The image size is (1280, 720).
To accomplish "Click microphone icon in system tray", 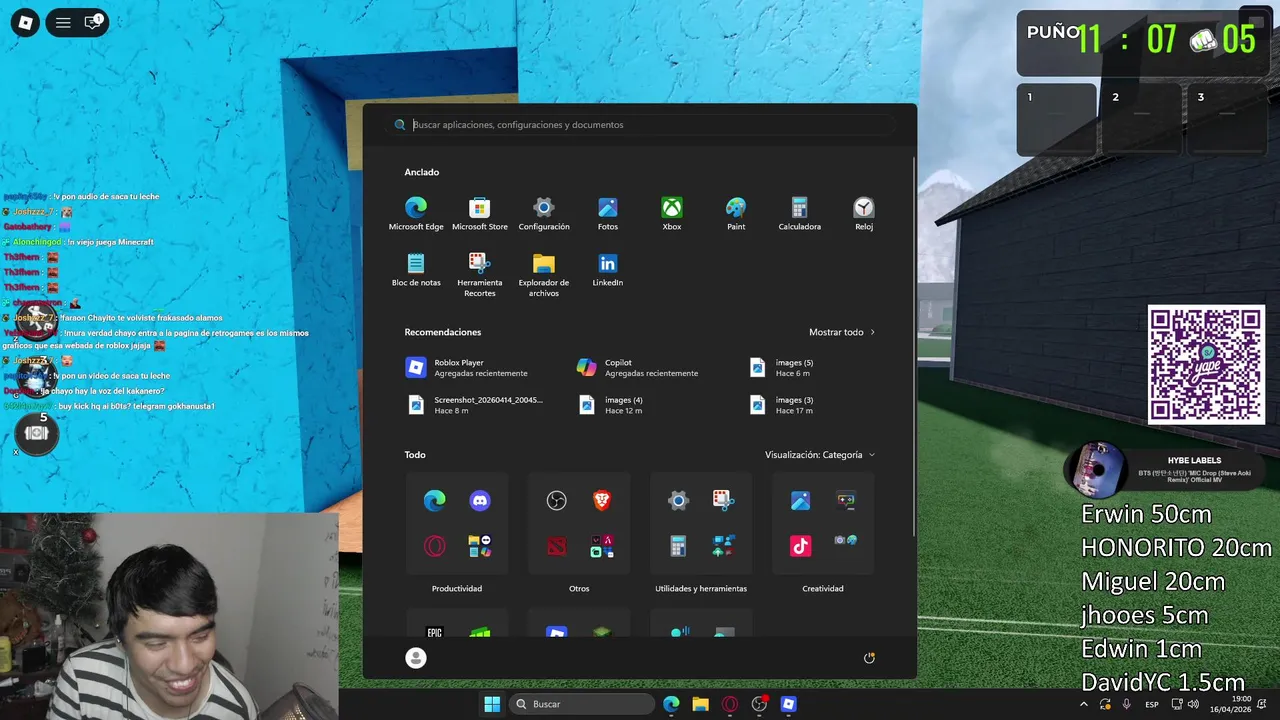I will [x=1127, y=704].
